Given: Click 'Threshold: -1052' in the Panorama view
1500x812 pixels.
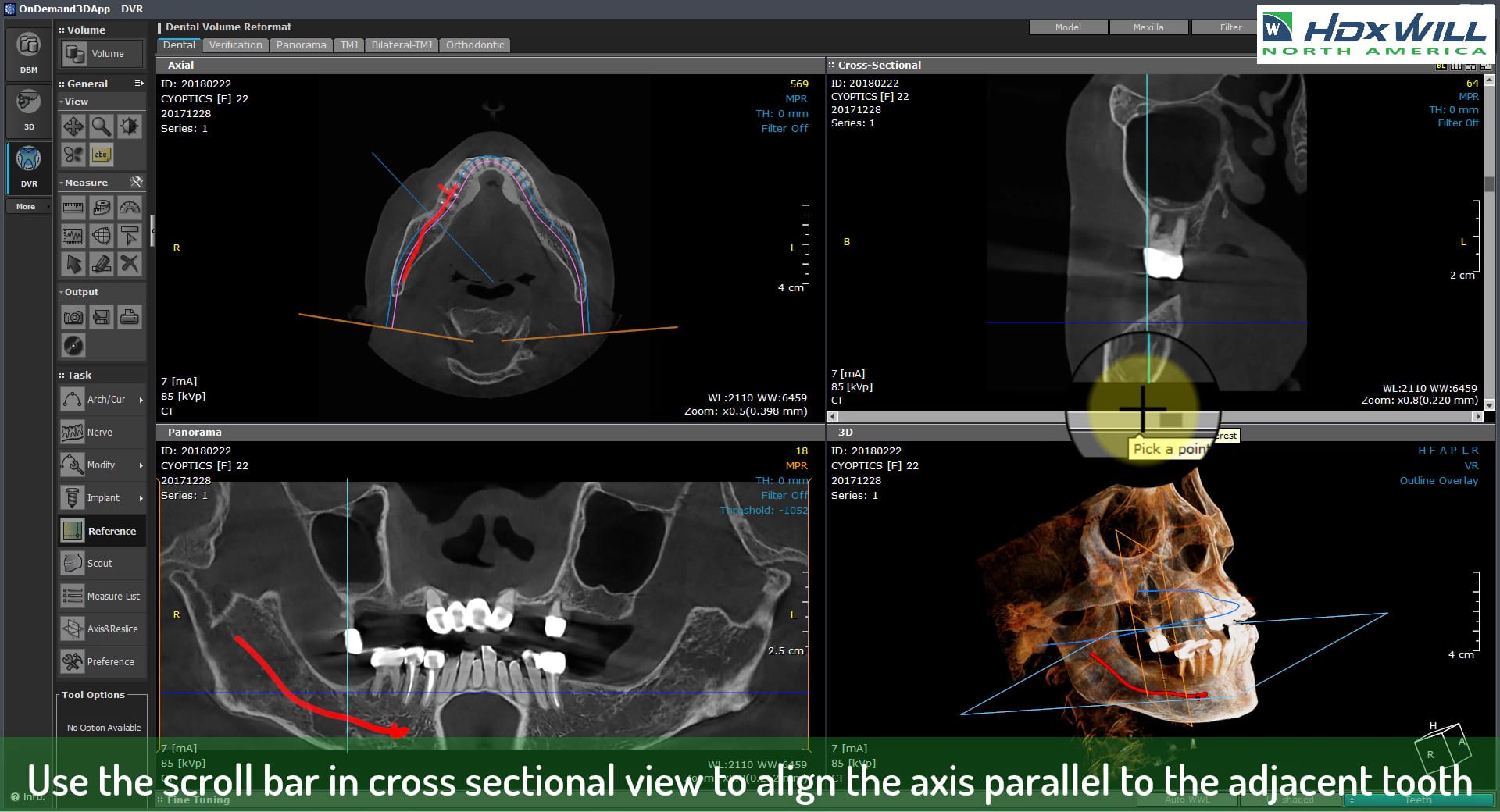Looking at the screenshot, I should [763, 511].
